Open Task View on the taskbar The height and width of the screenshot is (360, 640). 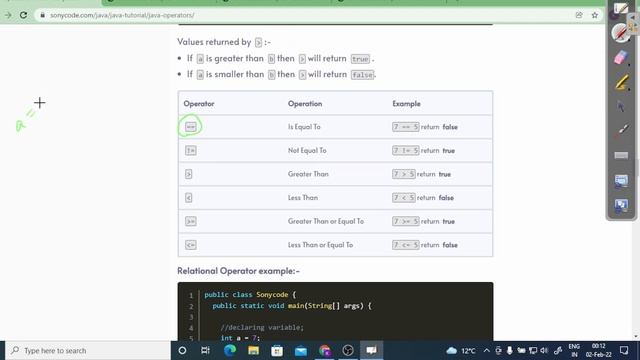pyautogui.click(x=205, y=350)
